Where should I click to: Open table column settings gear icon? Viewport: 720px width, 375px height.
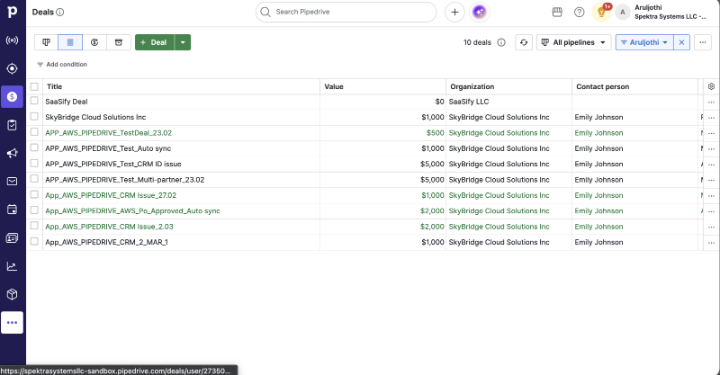[711, 86]
